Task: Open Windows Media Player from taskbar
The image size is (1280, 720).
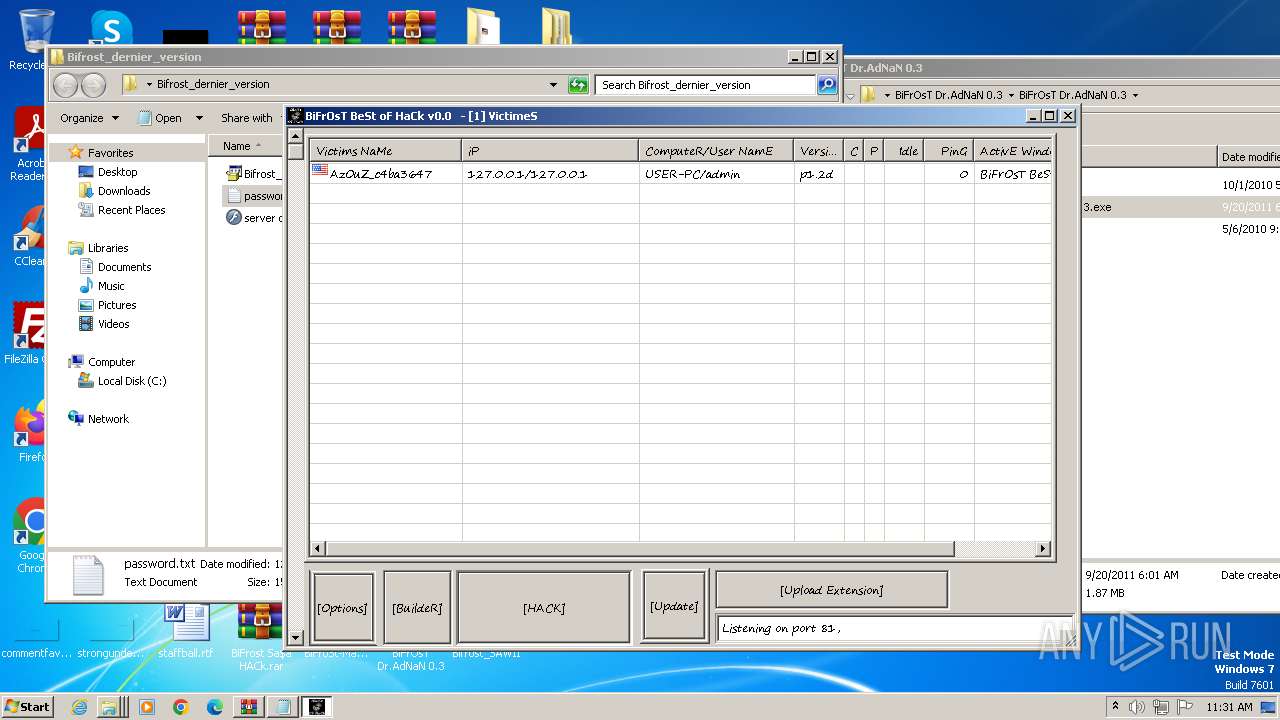Action: [147, 707]
